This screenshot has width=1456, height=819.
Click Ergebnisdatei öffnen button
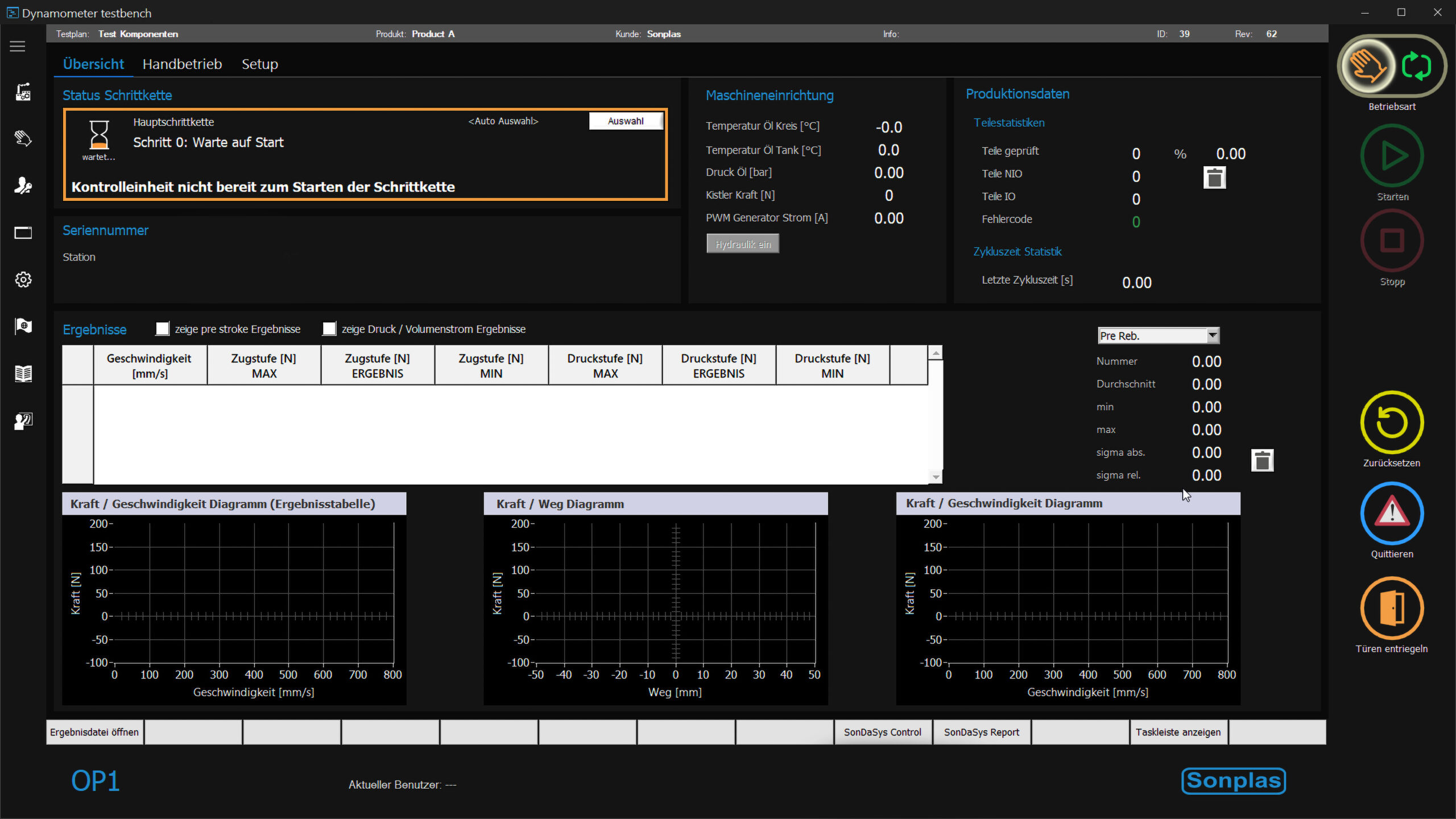point(94,732)
